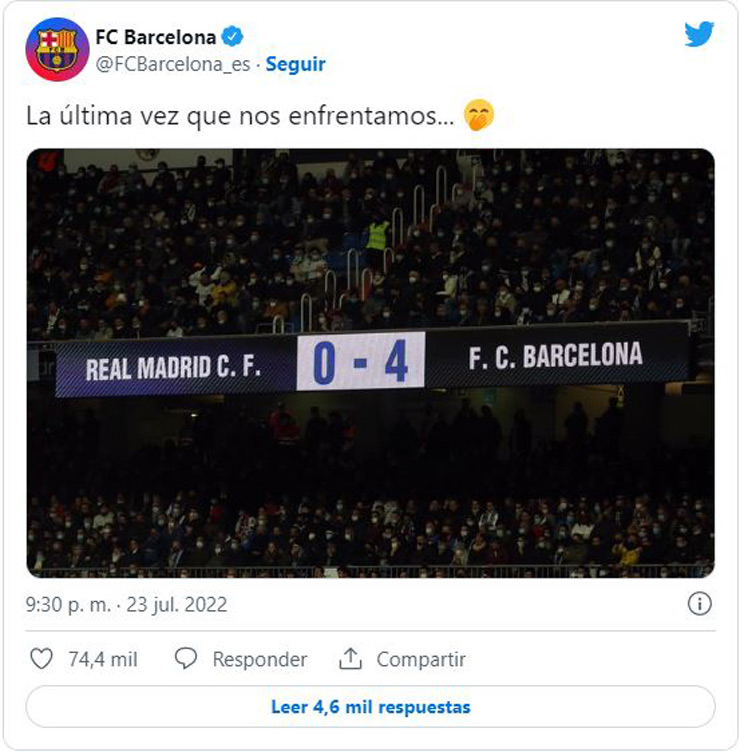Click the share arrow icon
The image size is (740, 752).
[350, 659]
